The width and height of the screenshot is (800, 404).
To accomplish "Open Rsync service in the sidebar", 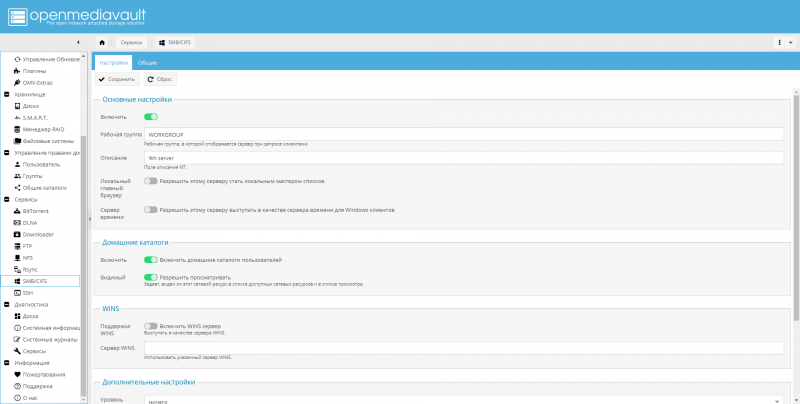I will point(30,269).
